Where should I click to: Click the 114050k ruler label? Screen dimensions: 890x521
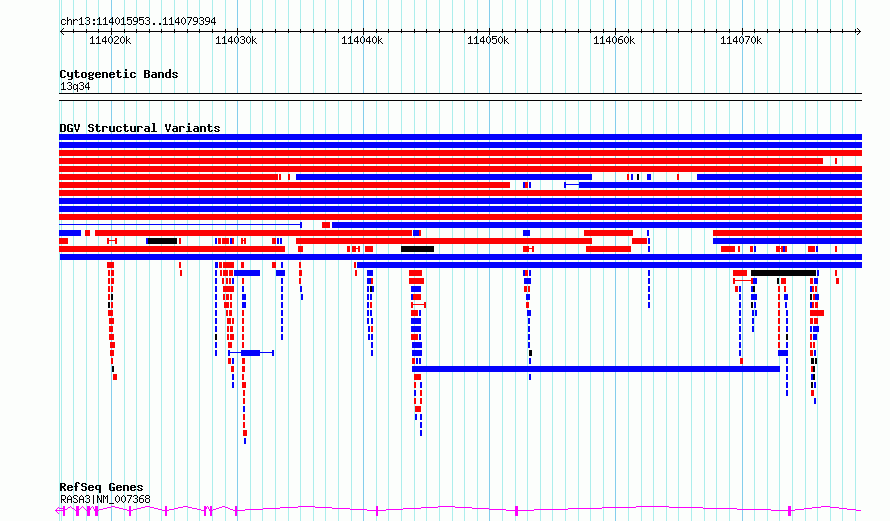click(488, 41)
